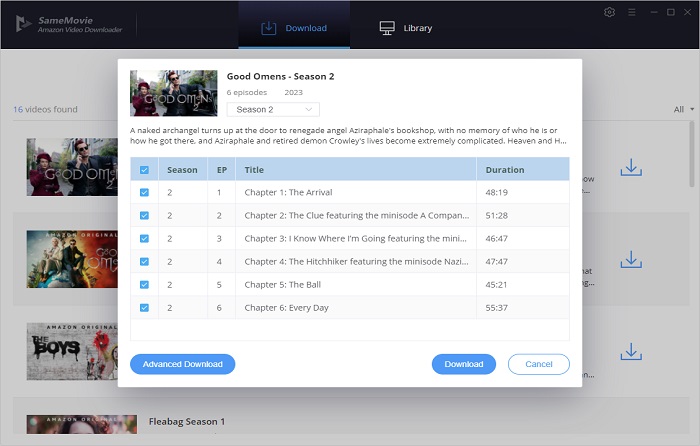This screenshot has height=446, width=700.
Task: Toggle the select-all checkbox in table header
Action: pos(144,170)
